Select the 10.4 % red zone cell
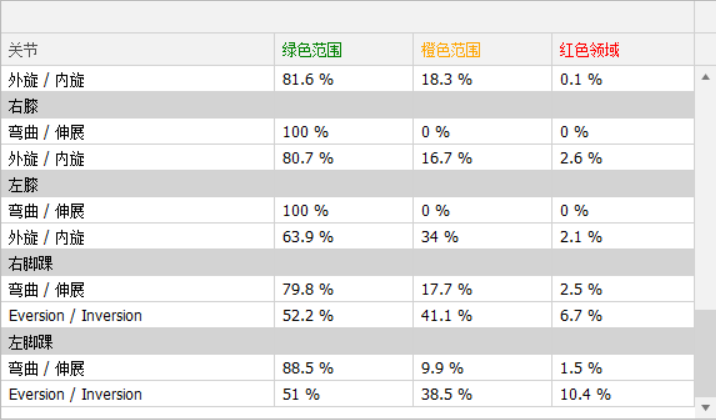 pyautogui.click(x=585, y=394)
